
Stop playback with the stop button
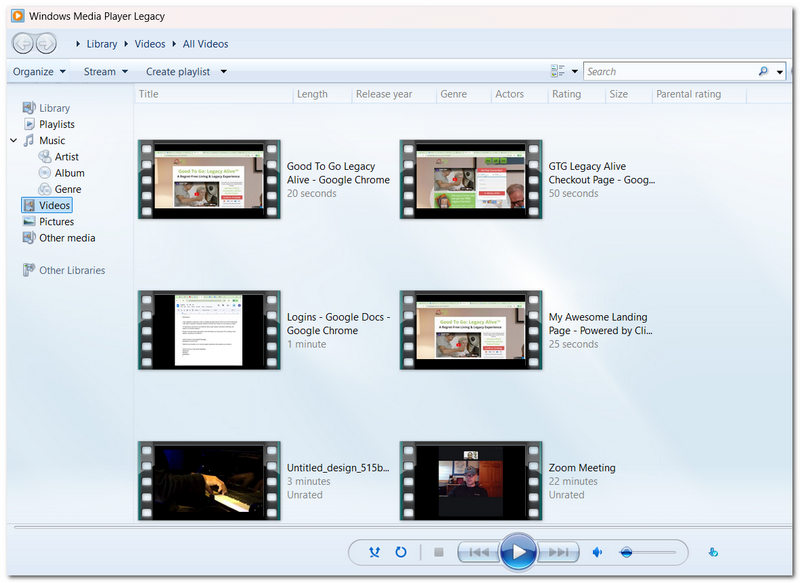click(438, 552)
